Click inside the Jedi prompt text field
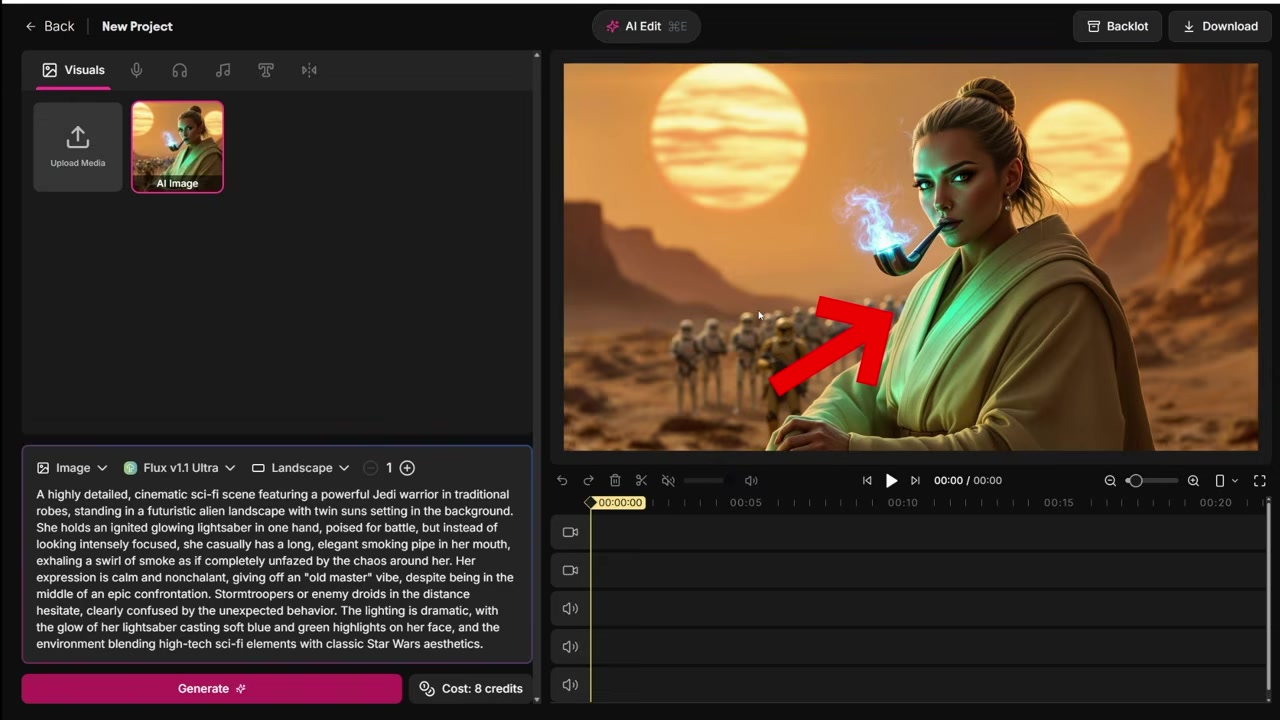Viewport: 1280px width, 720px height. (x=276, y=569)
